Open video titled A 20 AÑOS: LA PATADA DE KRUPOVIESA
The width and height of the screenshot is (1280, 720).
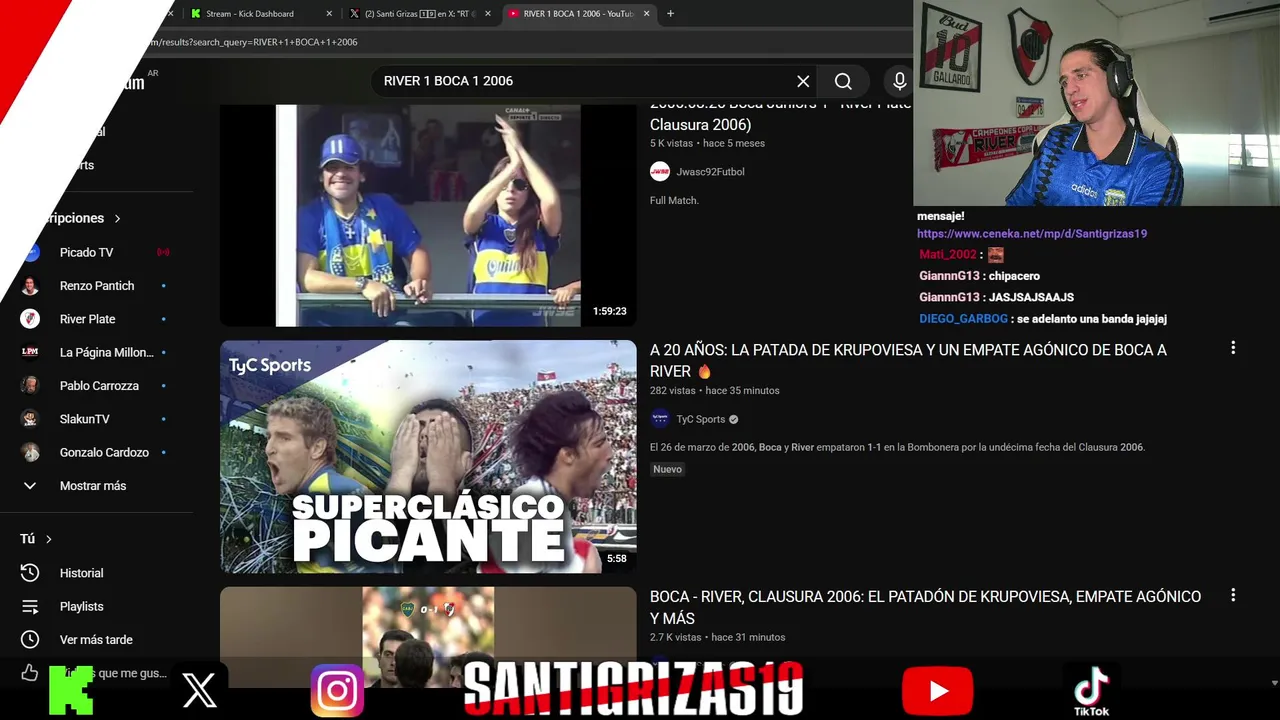(x=908, y=360)
